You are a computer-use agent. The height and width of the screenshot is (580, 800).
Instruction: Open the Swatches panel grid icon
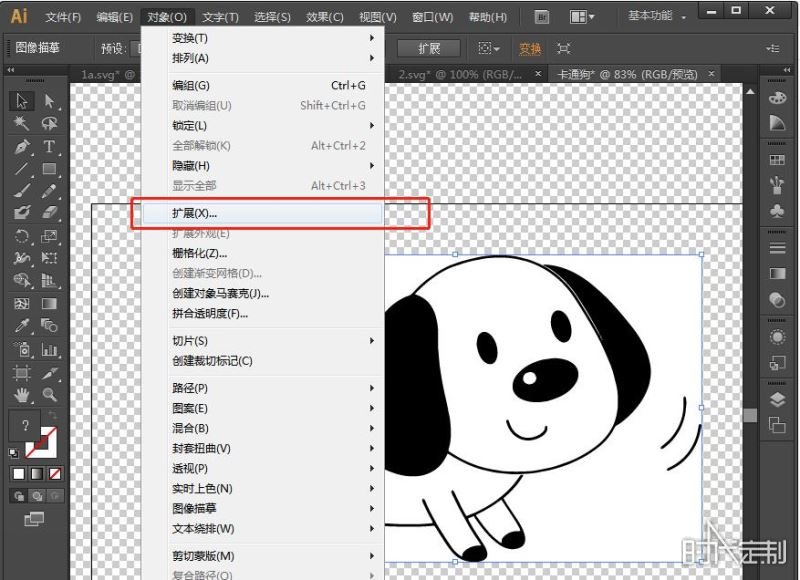[777, 160]
